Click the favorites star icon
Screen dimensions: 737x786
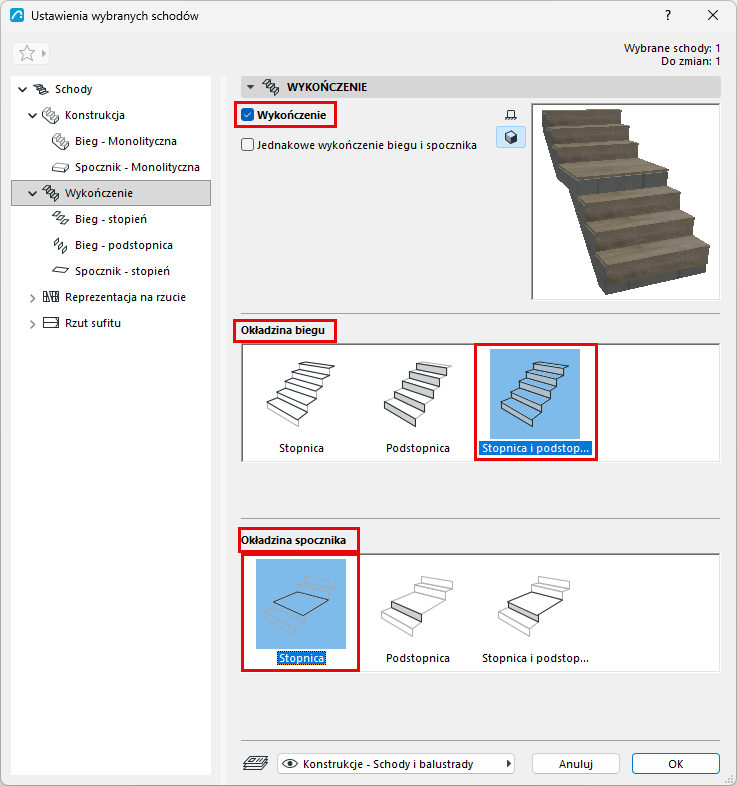pos(27,53)
